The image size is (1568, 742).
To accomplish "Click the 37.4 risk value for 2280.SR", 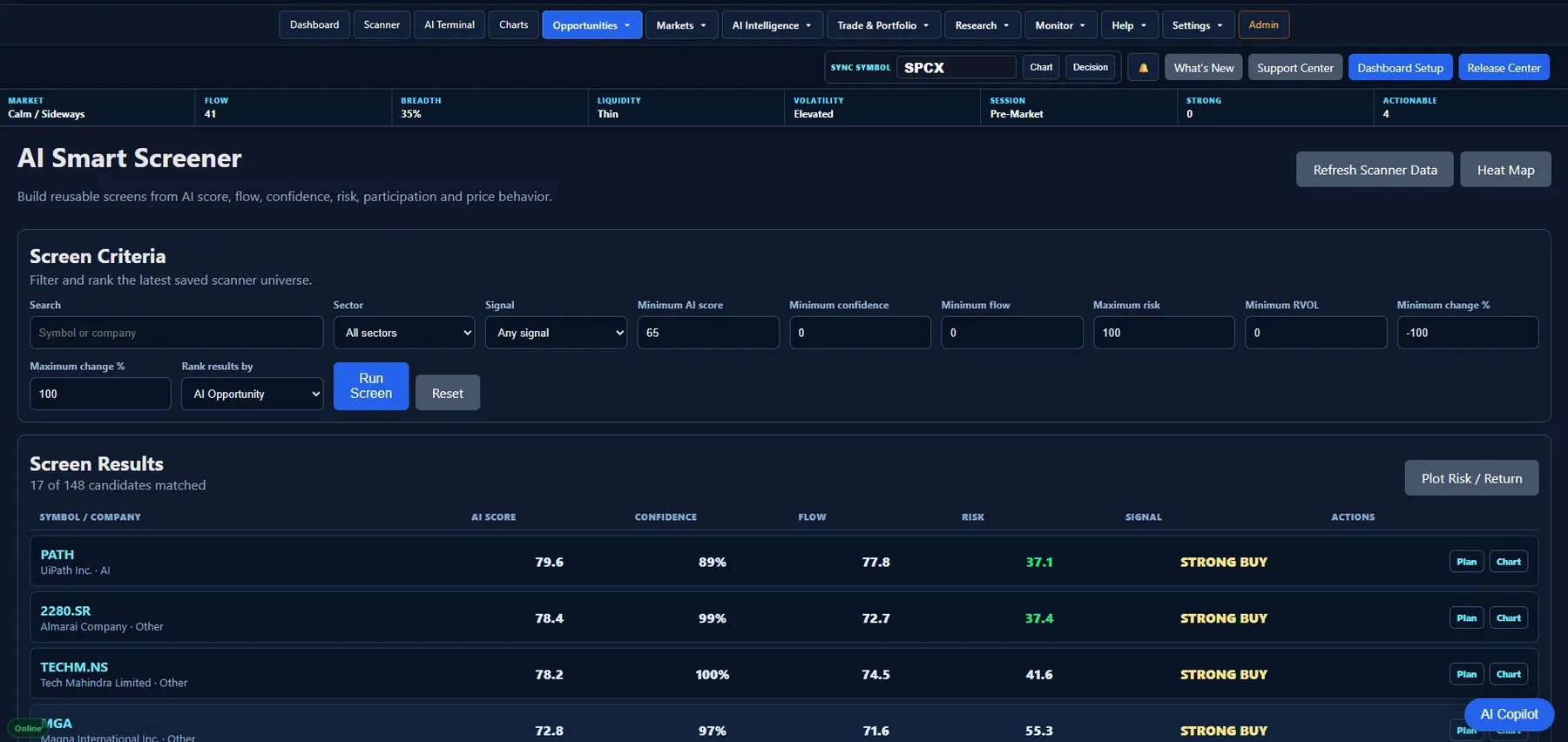I will (x=1039, y=618).
